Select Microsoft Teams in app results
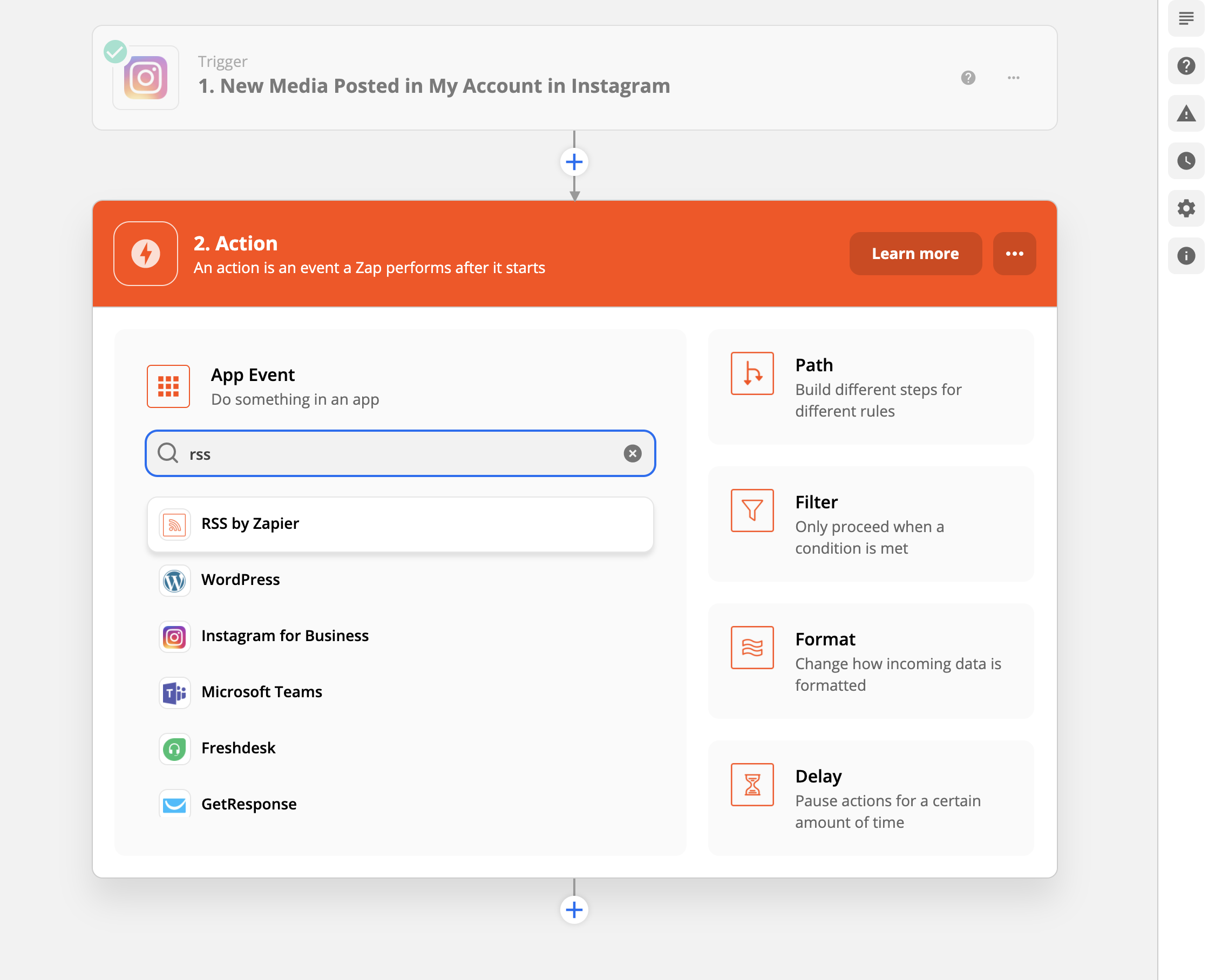Screen dimensions: 1208x980 400,692
